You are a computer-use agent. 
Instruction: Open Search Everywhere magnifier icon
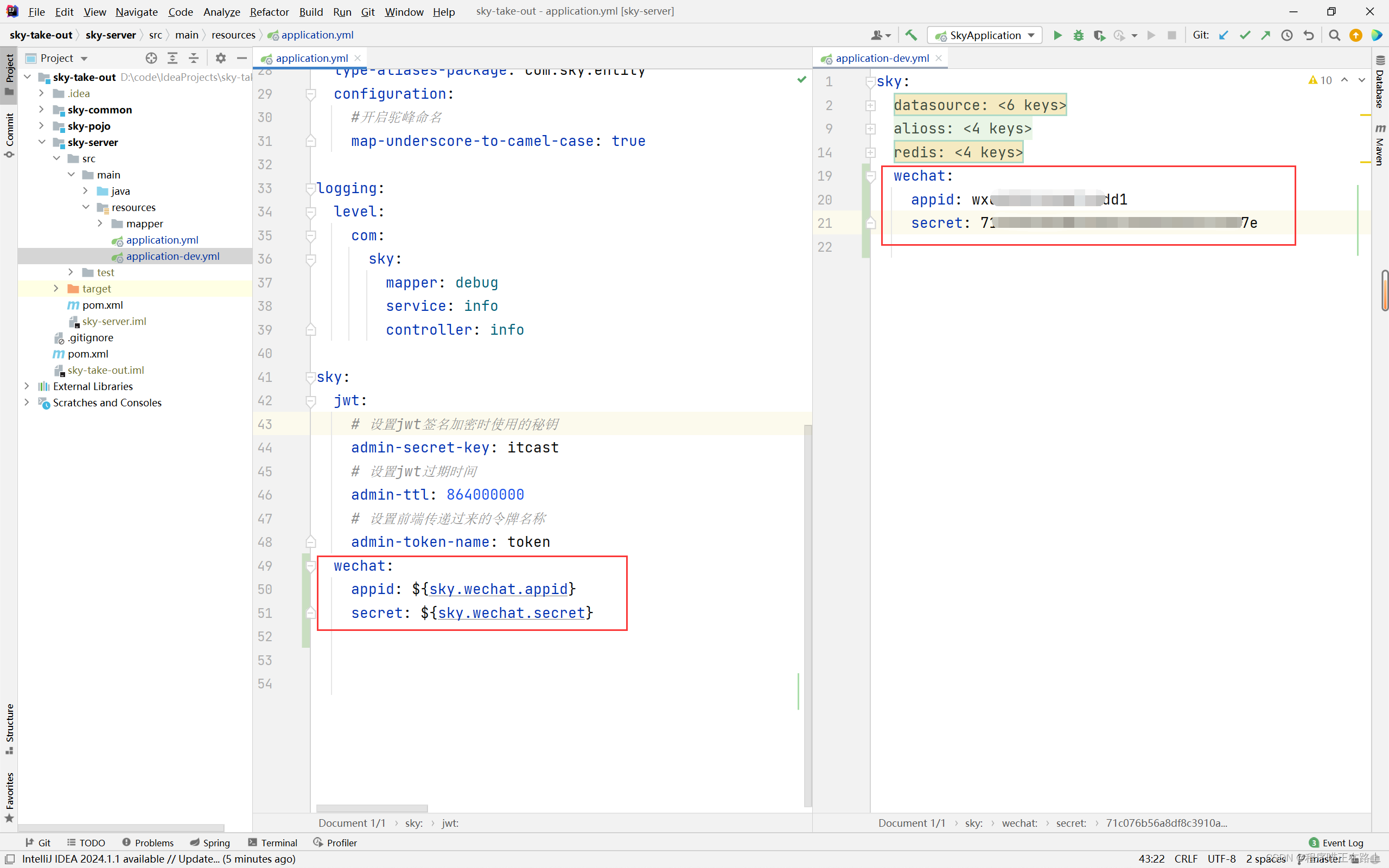click(1335, 35)
